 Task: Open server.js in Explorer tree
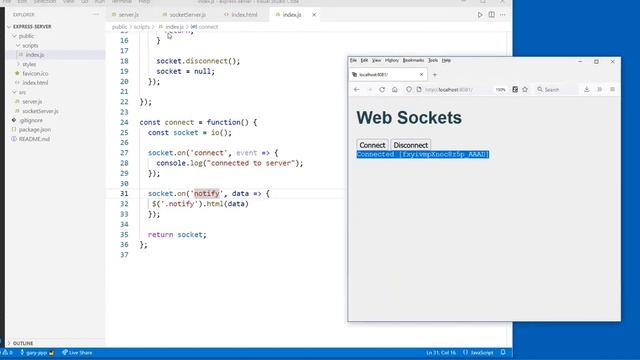[x=32, y=102]
